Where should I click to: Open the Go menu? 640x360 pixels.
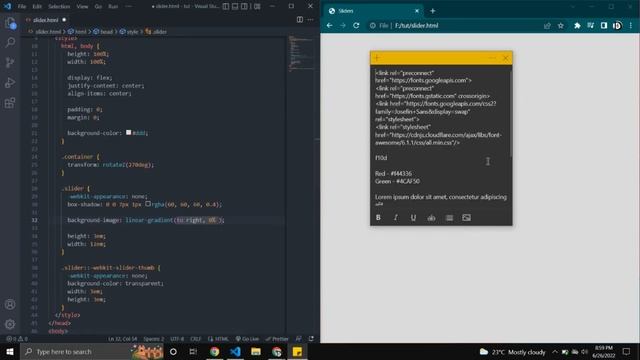click(98, 7)
